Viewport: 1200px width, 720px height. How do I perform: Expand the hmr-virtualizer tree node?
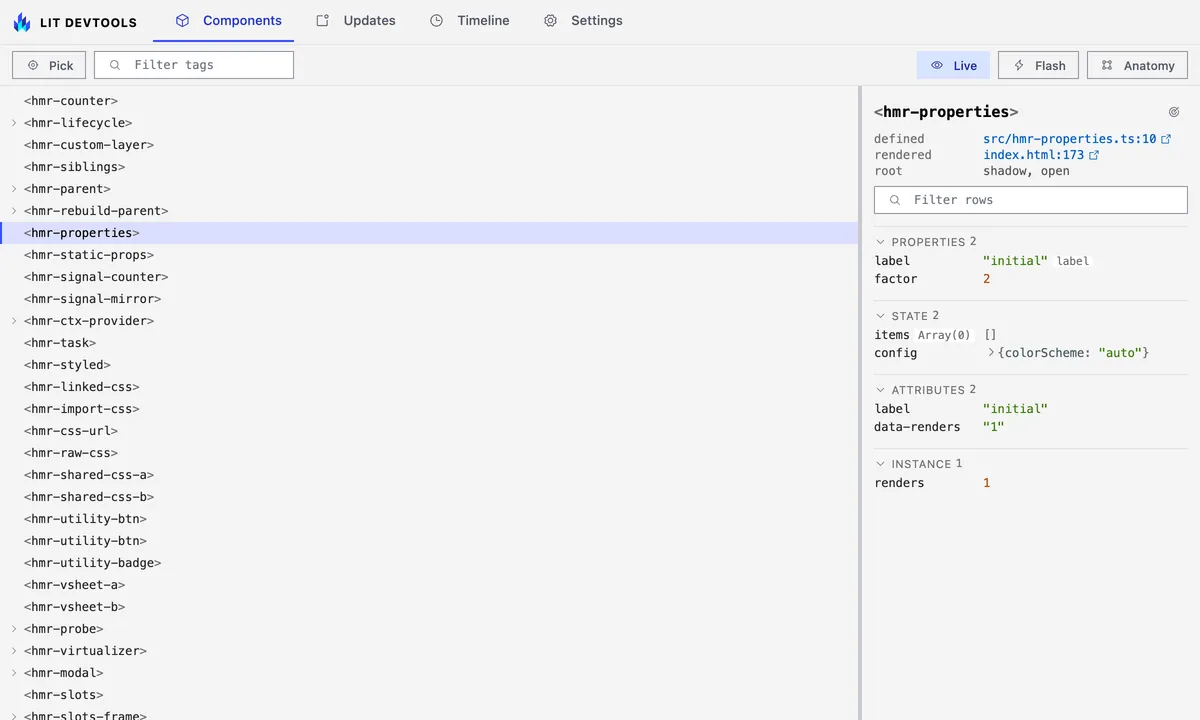(14, 651)
